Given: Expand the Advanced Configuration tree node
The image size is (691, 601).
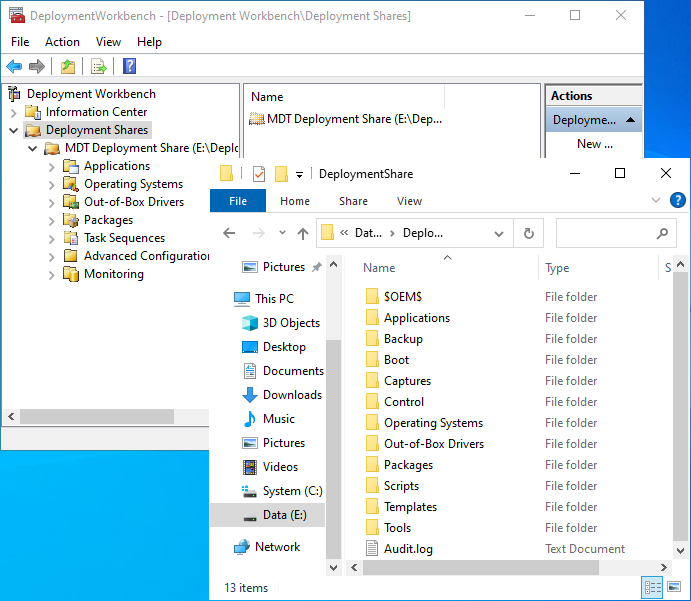Looking at the screenshot, I should tap(52, 257).
